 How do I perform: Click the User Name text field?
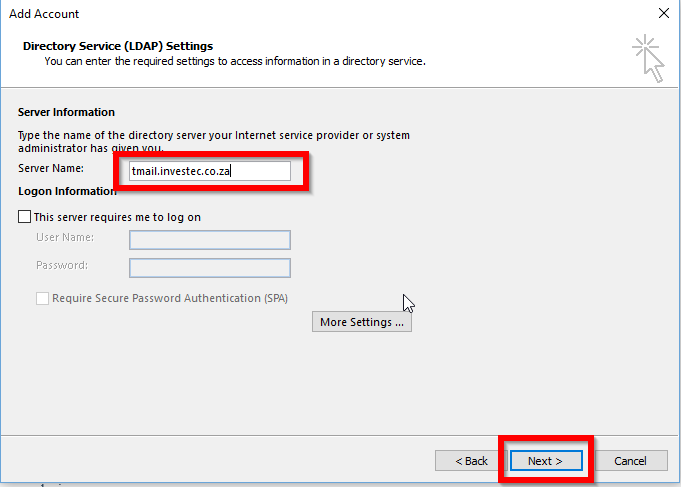[210, 239]
